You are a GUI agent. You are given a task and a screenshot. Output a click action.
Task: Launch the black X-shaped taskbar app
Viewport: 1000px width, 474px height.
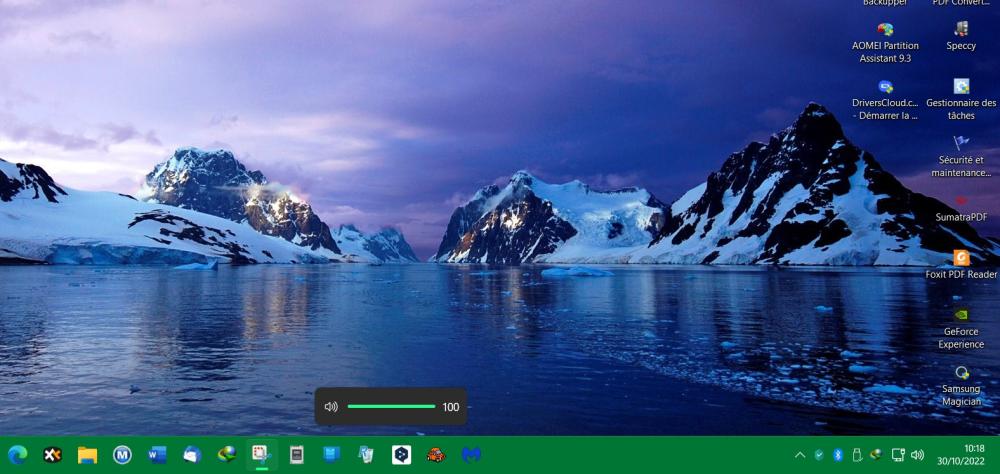point(52,454)
